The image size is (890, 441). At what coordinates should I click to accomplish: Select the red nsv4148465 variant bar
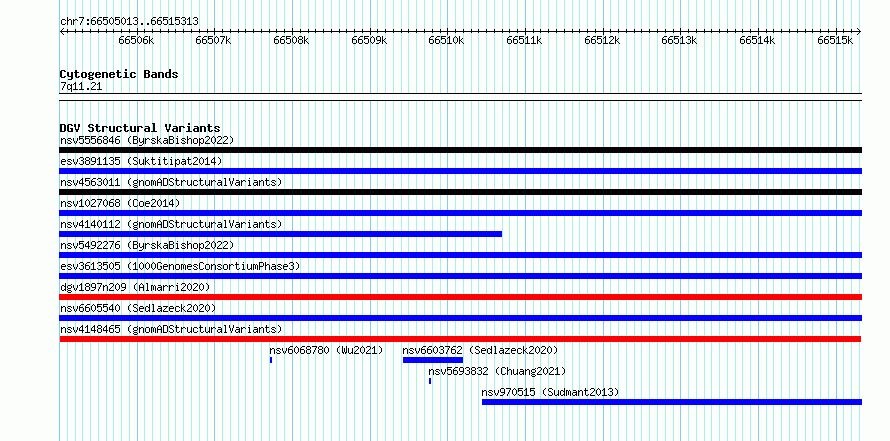460,339
